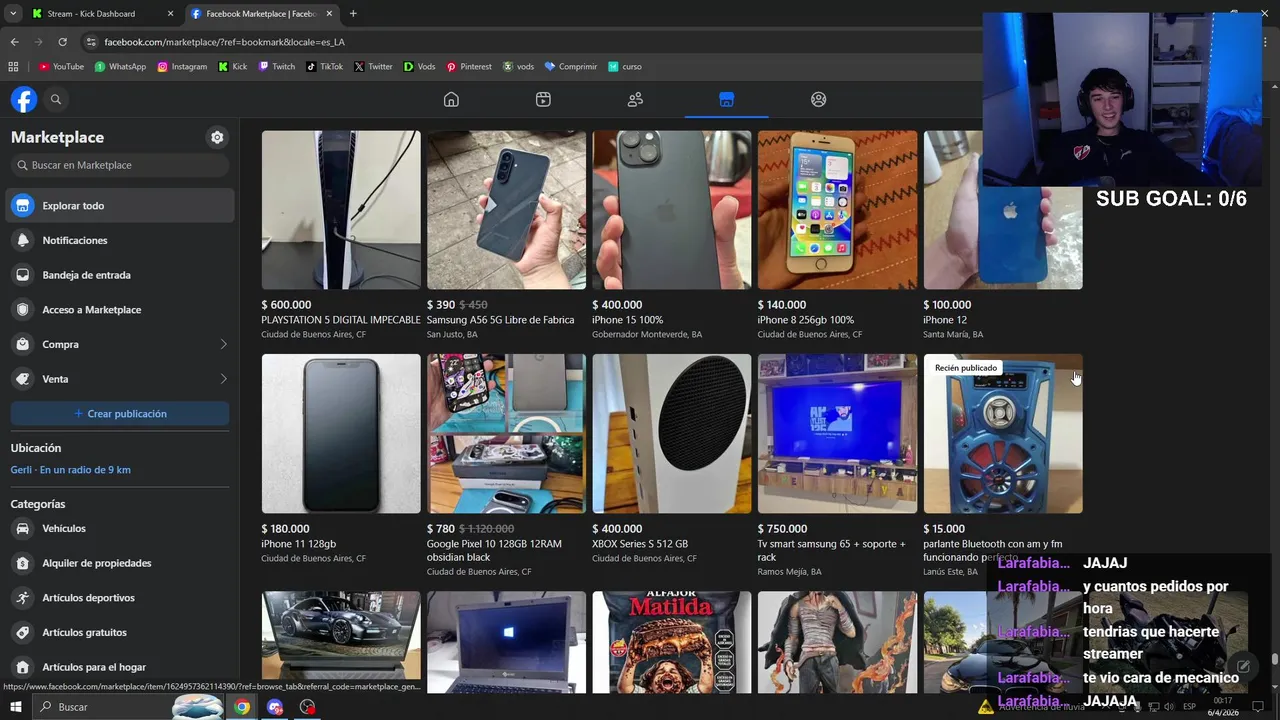The width and height of the screenshot is (1280, 720).
Task: Change location Gerli radius link
Action: tap(70, 470)
